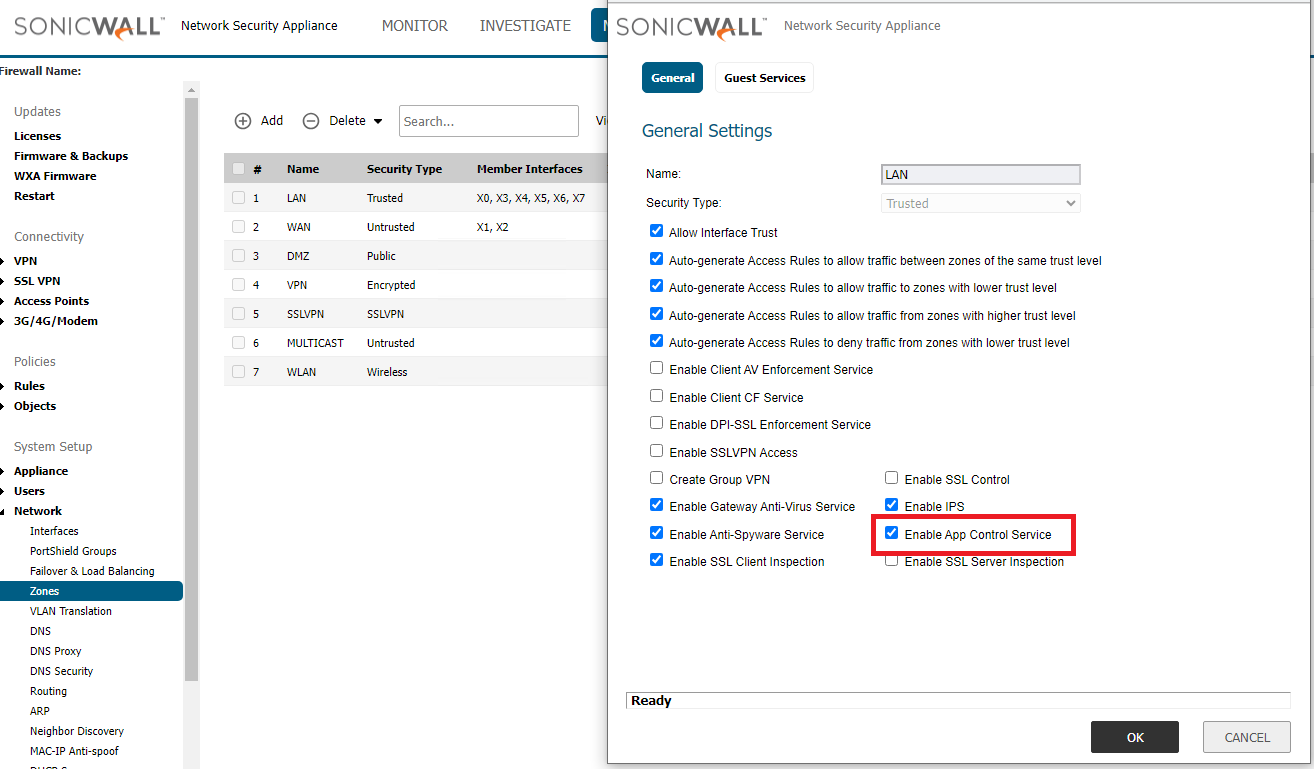The width and height of the screenshot is (1314, 769).
Task: Select the LAN zone row checkbox
Action: point(238,198)
